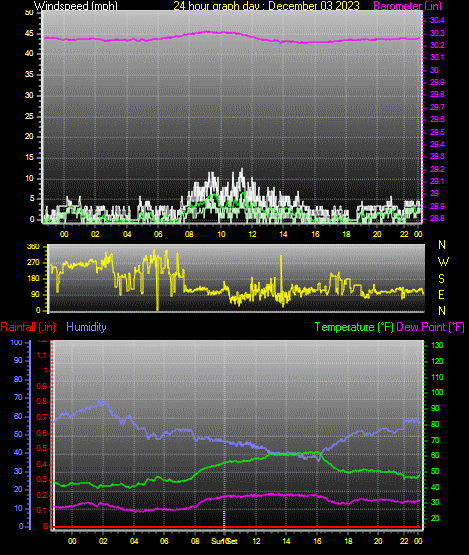
Task: Click the Temperature (°F) legend label
Action: [354, 327]
